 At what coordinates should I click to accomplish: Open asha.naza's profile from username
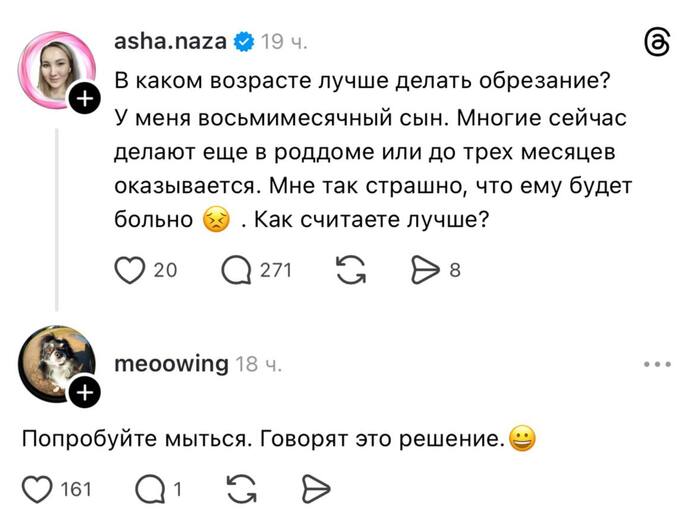[x=170, y=42]
